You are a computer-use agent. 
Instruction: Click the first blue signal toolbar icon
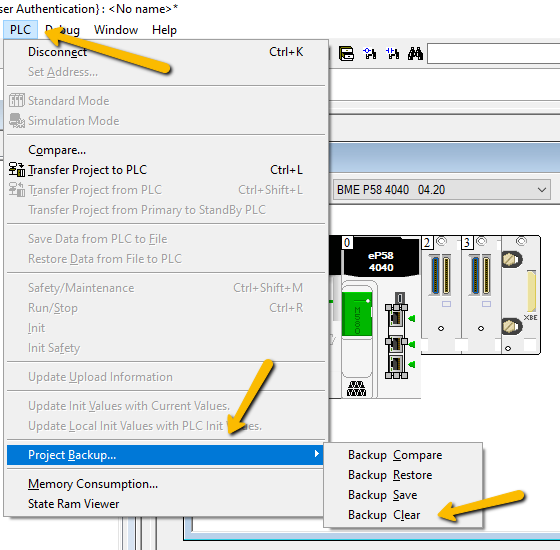pyautogui.click(x=370, y=54)
